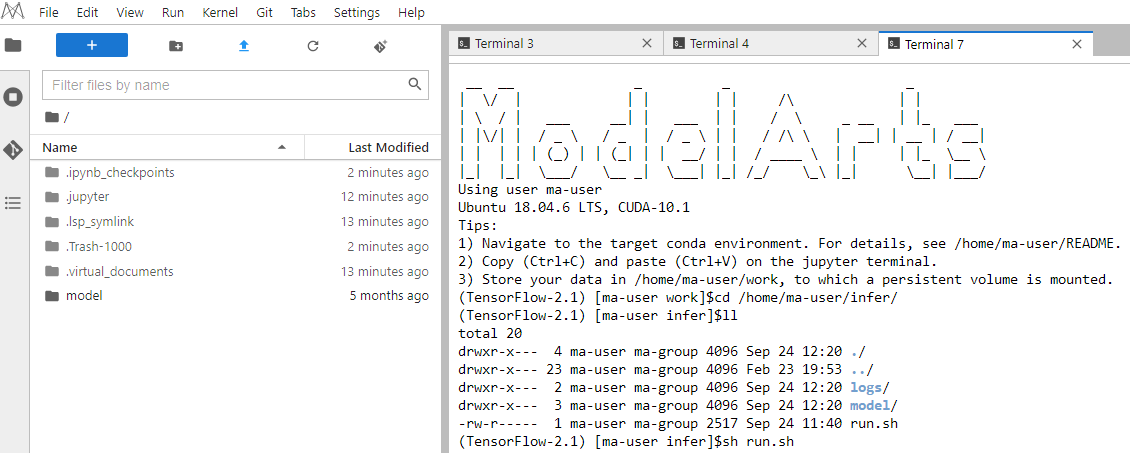This screenshot has height=453, width=1130.
Task: Click the 'total 20' terminal line
Action: [x=490, y=333]
